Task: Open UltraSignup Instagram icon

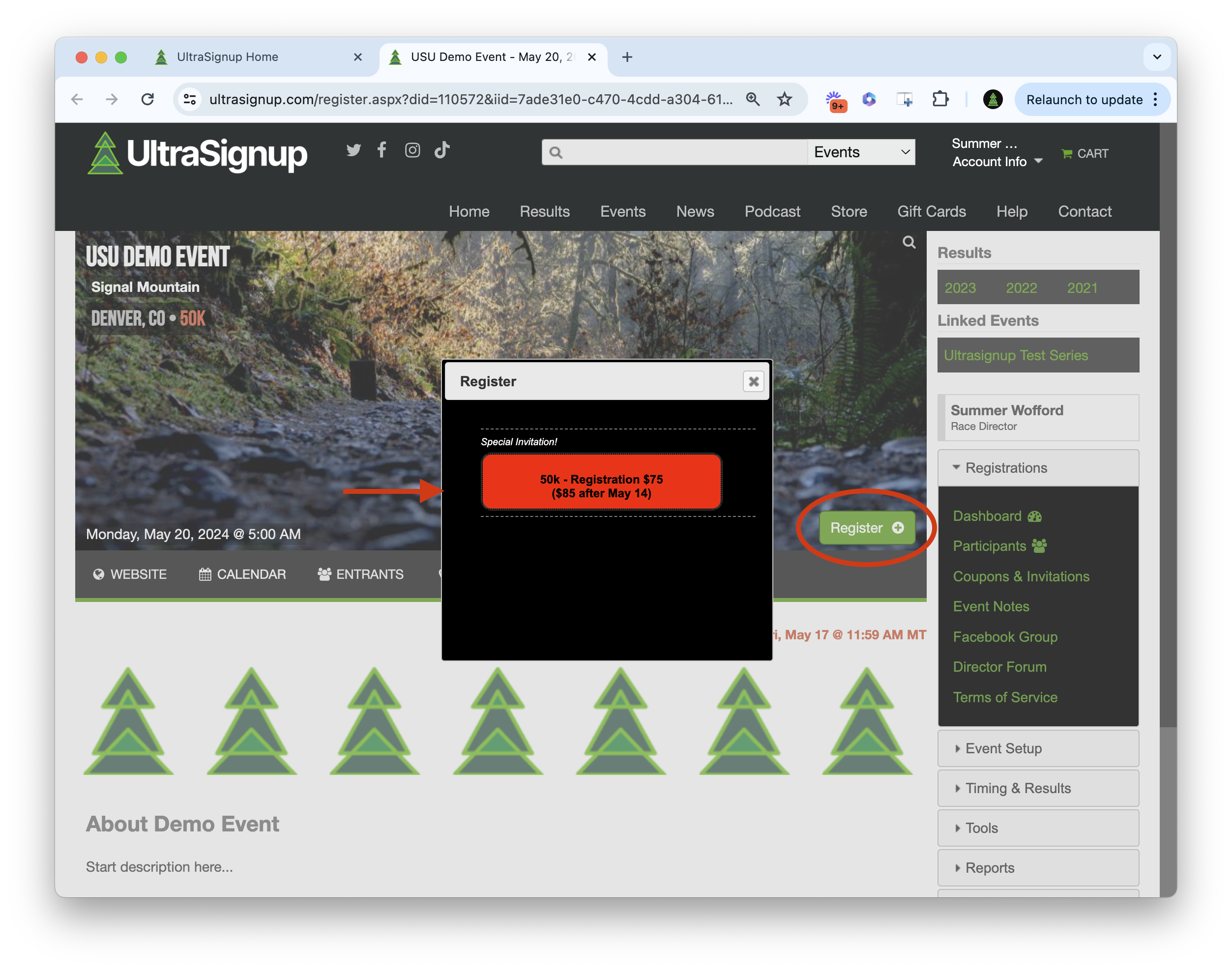Action: click(412, 150)
